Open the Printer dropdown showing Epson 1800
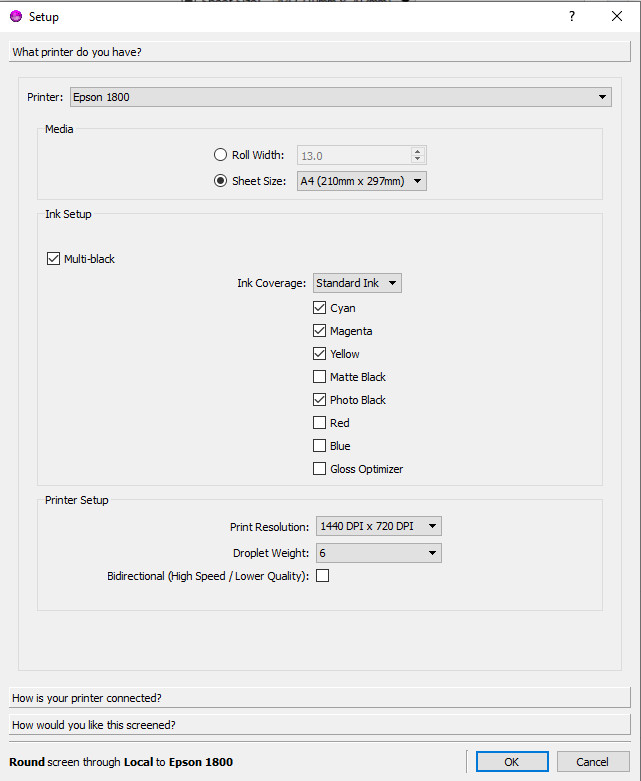 tap(340, 97)
